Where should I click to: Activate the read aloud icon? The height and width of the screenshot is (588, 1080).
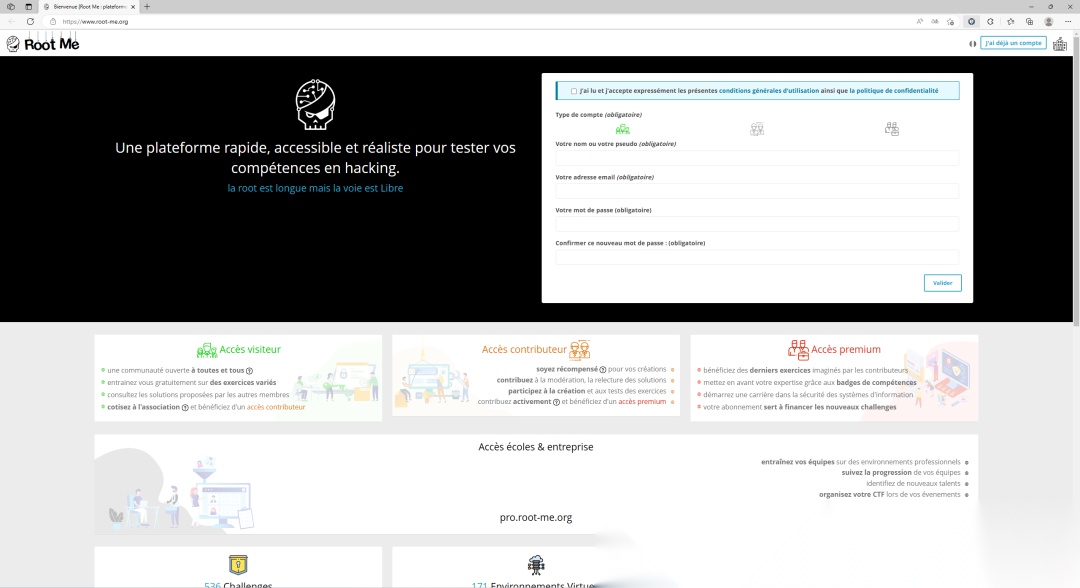click(920, 21)
